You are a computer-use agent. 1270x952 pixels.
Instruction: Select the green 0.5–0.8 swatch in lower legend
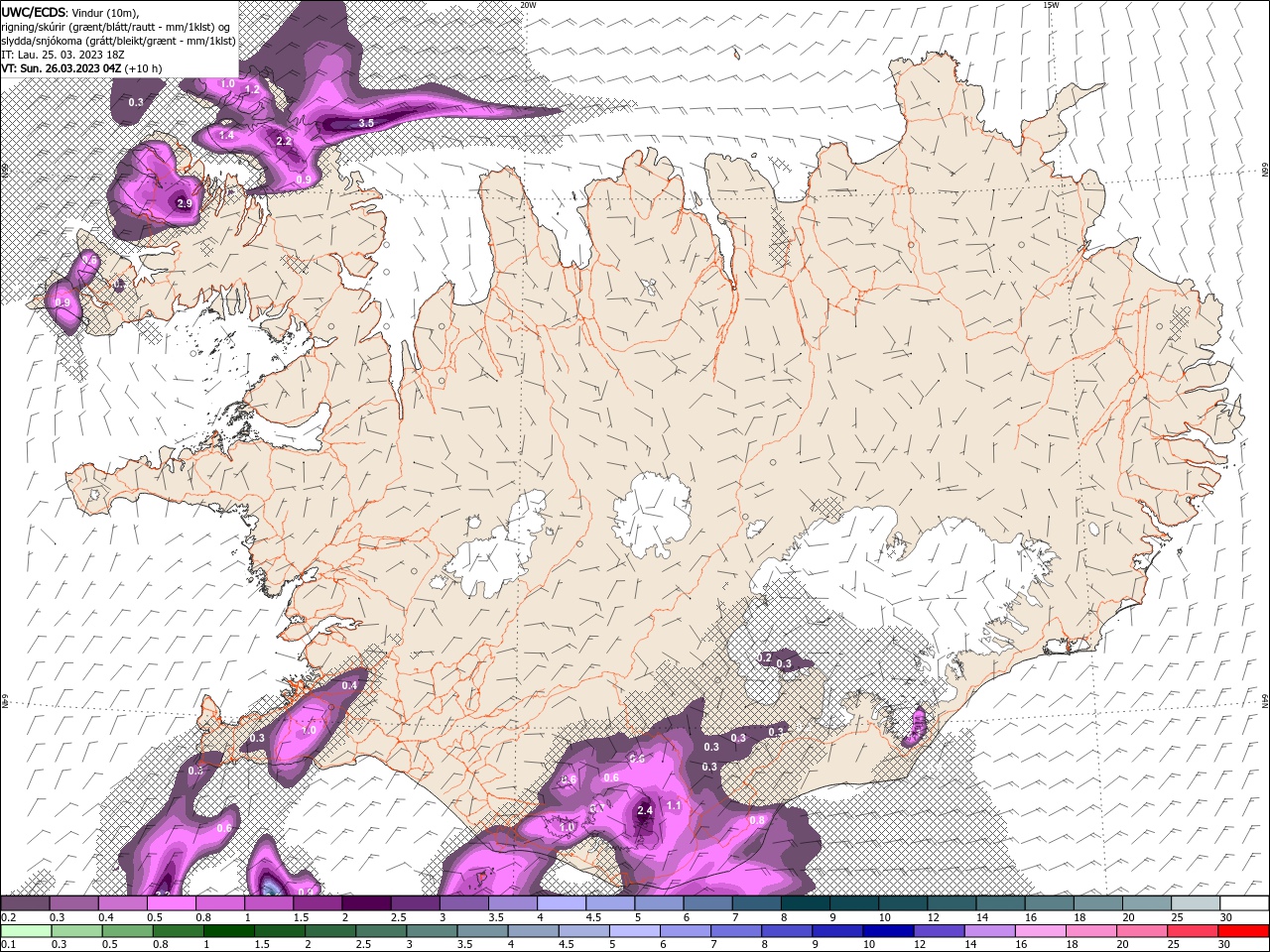[x=128, y=931]
